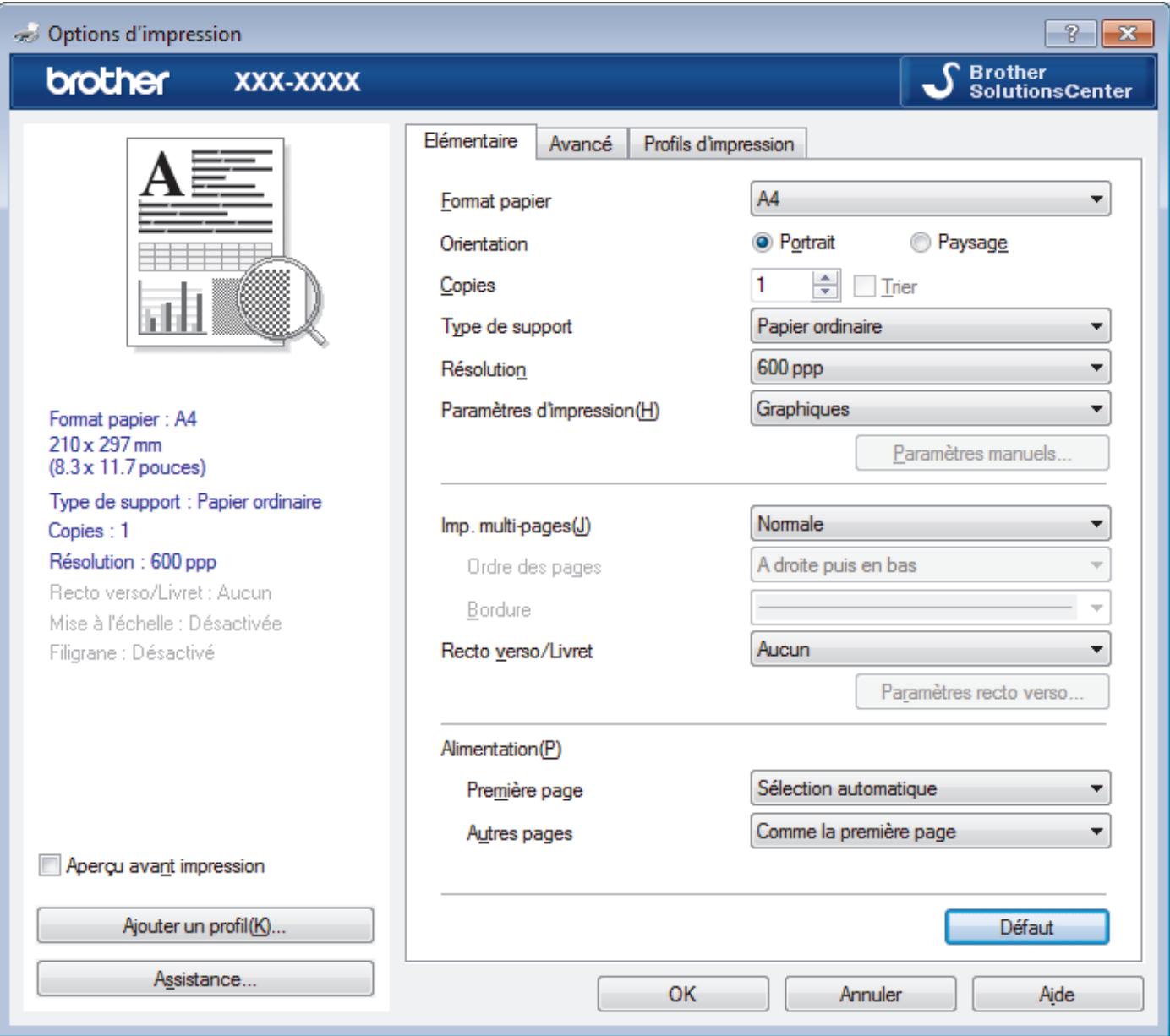
Task: Select the Portrait orientation radio button
Action: pos(762,243)
